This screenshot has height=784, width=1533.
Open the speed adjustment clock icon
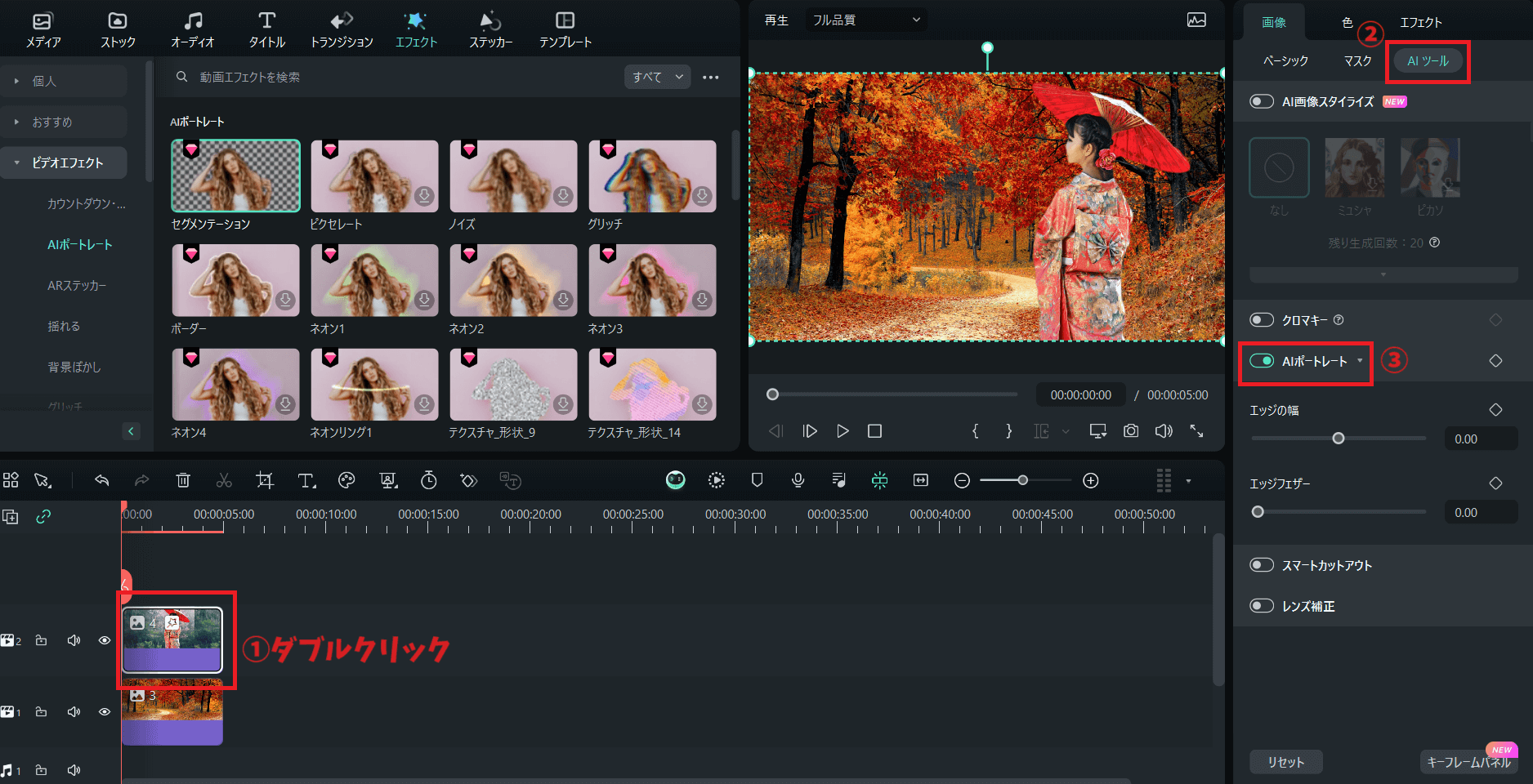(x=428, y=480)
